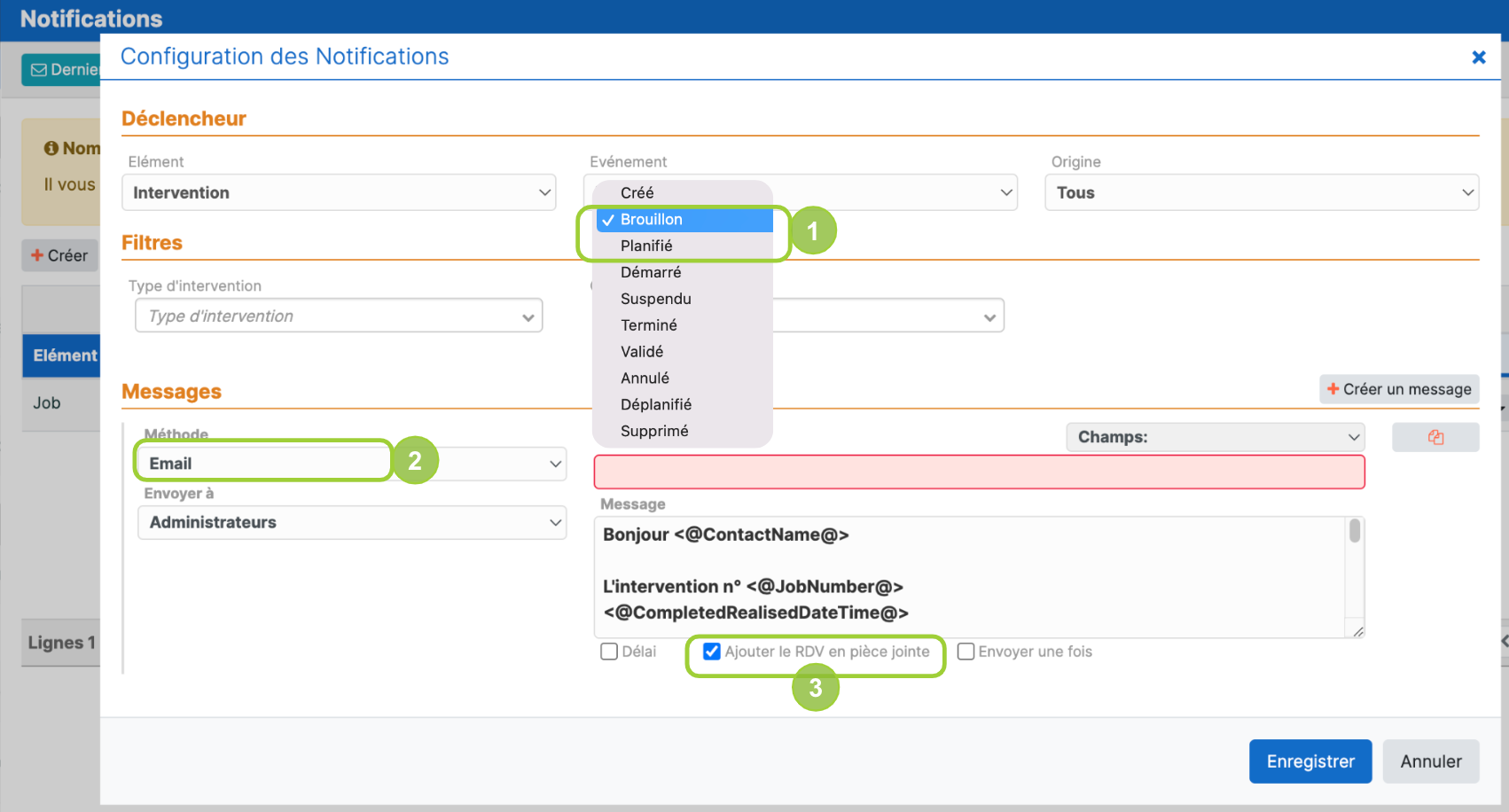The width and height of the screenshot is (1509, 812).
Task: Select Annulé in the event list
Action: pos(683,378)
